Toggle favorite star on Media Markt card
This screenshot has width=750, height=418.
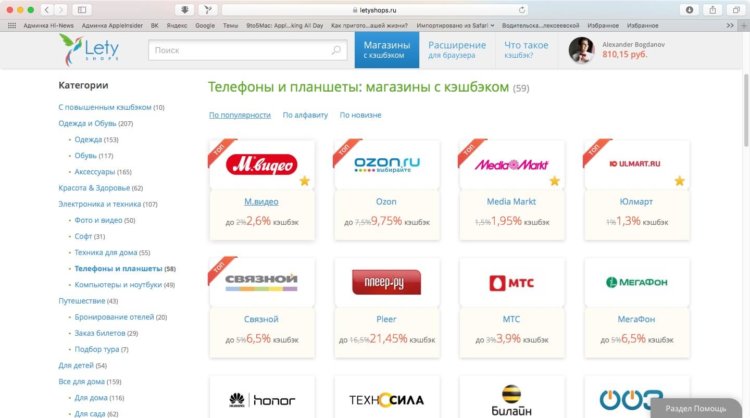click(554, 181)
